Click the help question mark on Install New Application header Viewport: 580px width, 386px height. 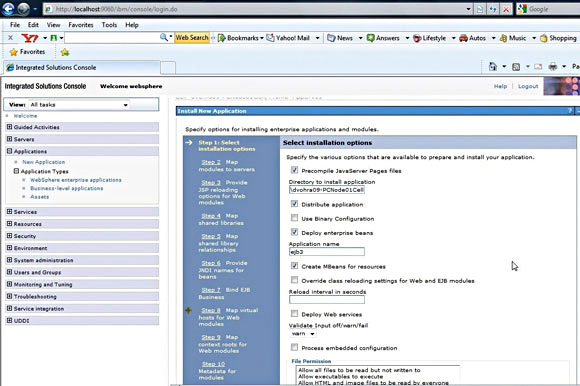point(570,111)
